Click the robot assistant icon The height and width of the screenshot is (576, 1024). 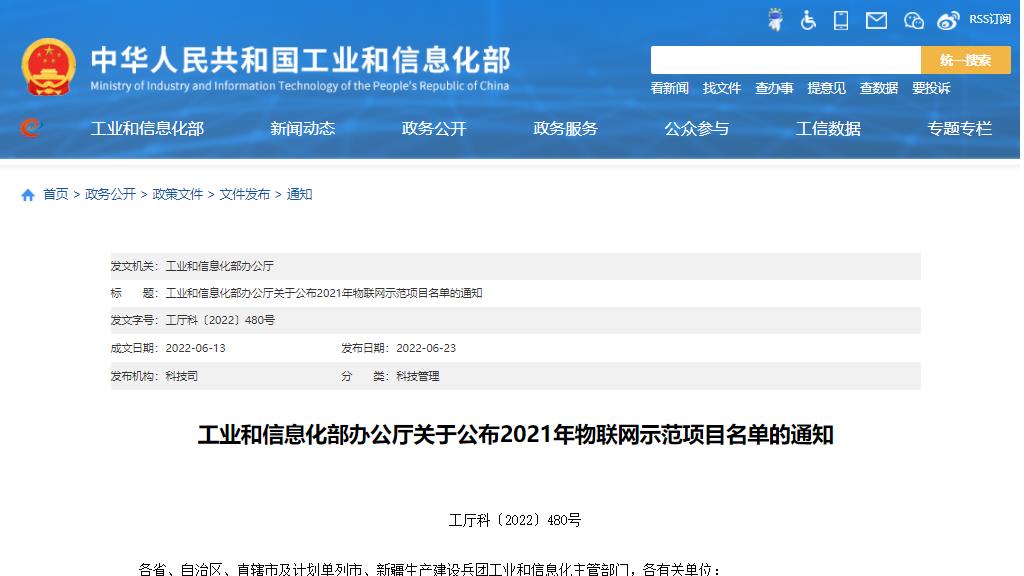(x=775, y=20)
